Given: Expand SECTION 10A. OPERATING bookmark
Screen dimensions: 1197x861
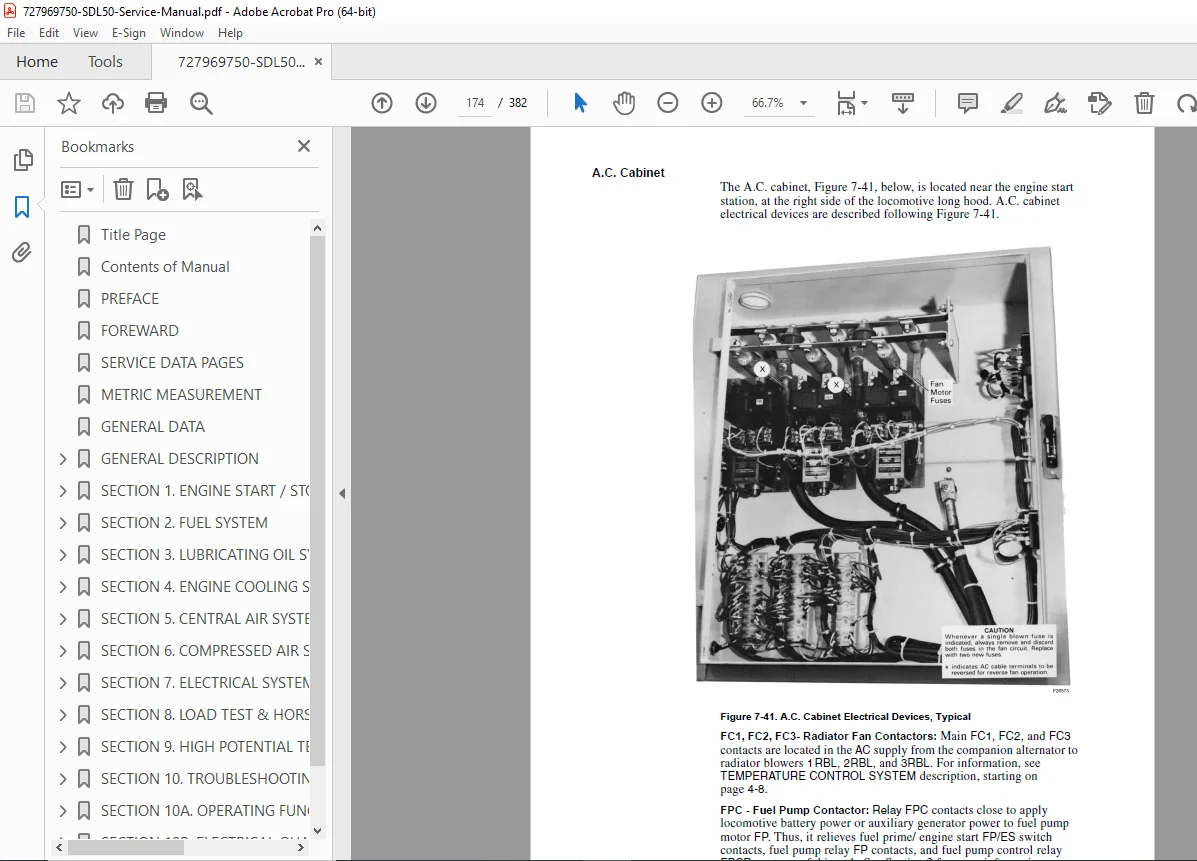Looking at the screenshot, I should (x=63, y=811).
